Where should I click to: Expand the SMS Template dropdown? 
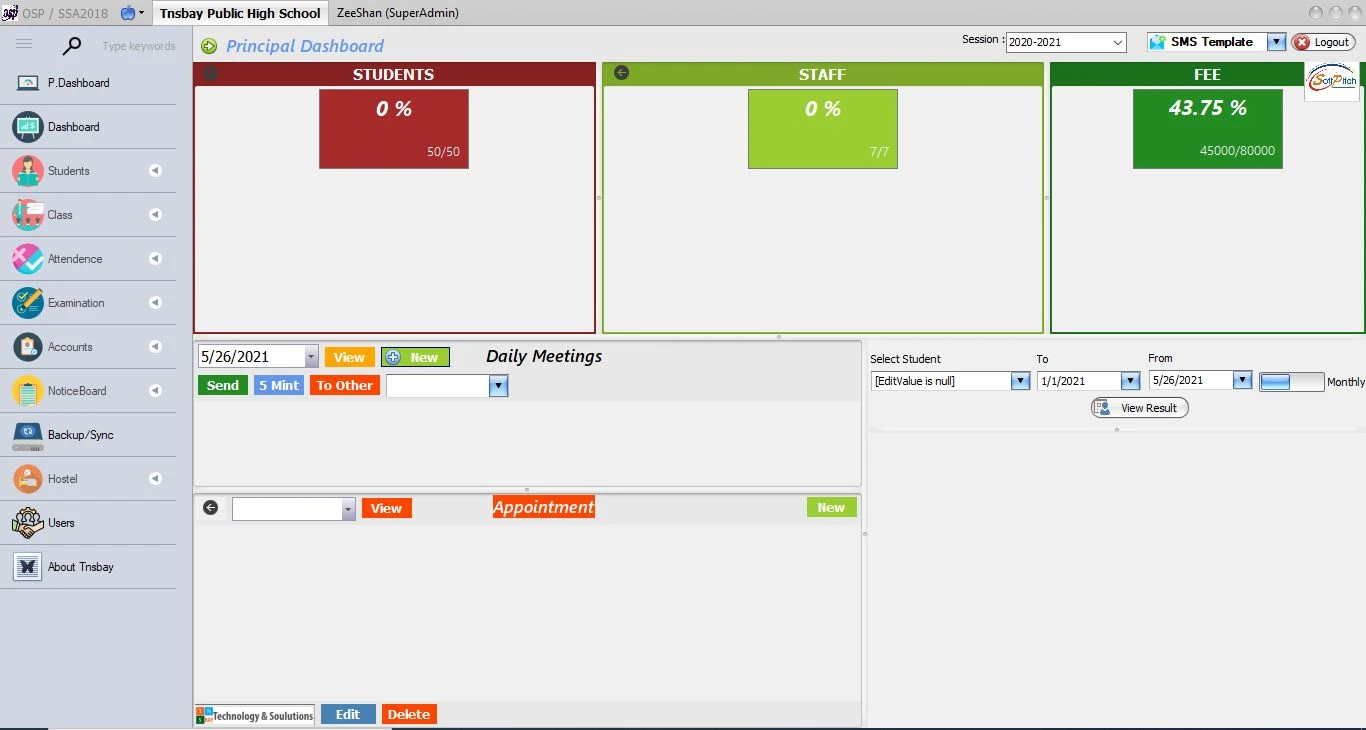click(x=1275, y=42)
